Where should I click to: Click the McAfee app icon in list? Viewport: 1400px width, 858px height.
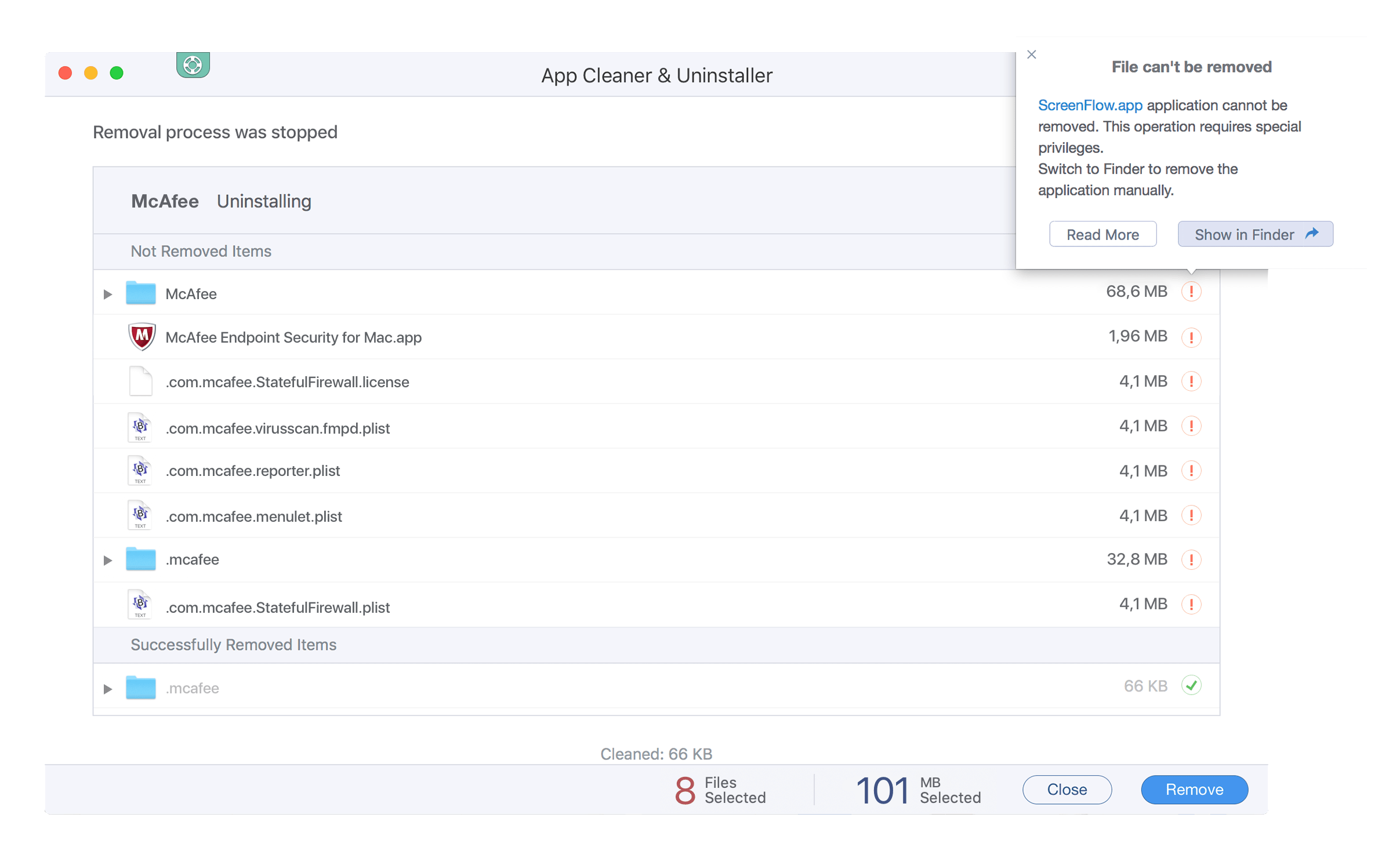[140, 337]
